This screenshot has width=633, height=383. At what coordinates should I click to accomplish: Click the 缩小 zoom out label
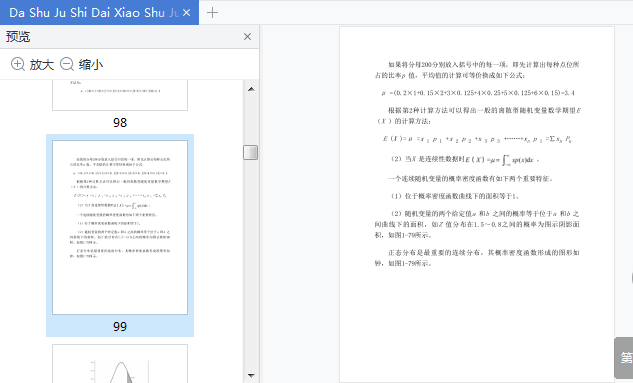click(91, 65)
